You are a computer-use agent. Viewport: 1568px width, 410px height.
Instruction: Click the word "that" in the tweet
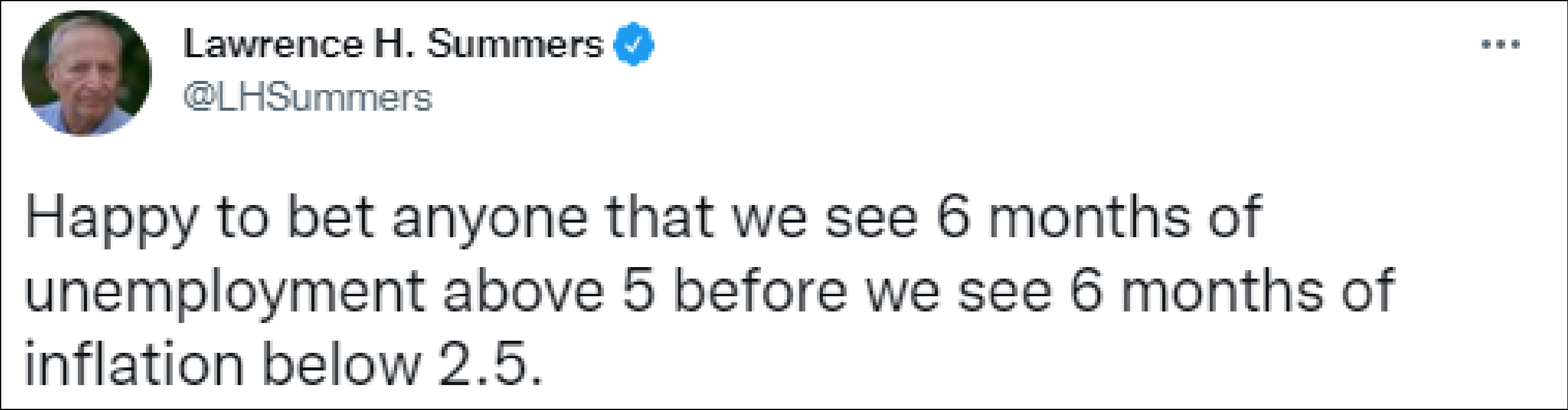tap(659, 218)
